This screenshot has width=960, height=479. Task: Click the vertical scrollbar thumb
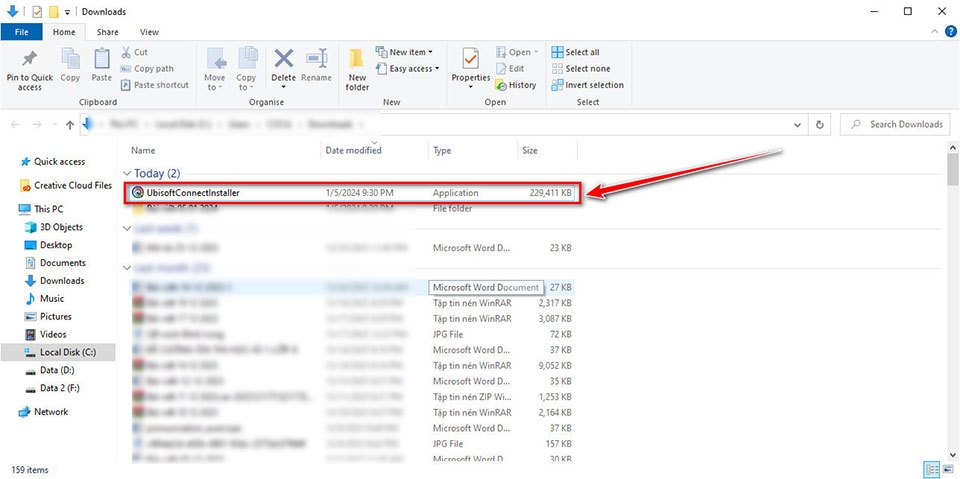tap(952, 168)
